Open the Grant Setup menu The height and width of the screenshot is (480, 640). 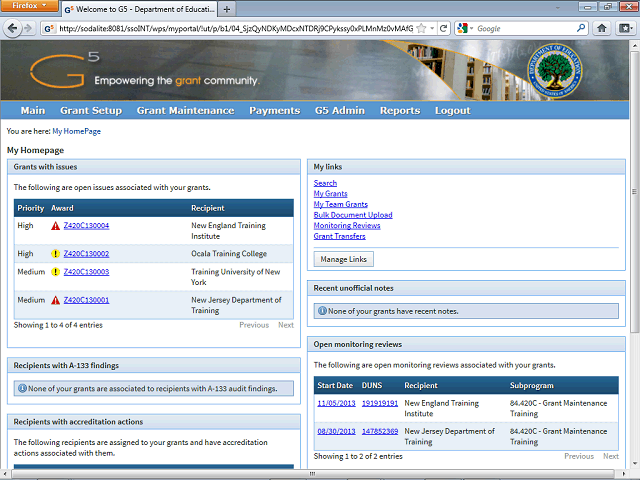click(x=91, y=111)
